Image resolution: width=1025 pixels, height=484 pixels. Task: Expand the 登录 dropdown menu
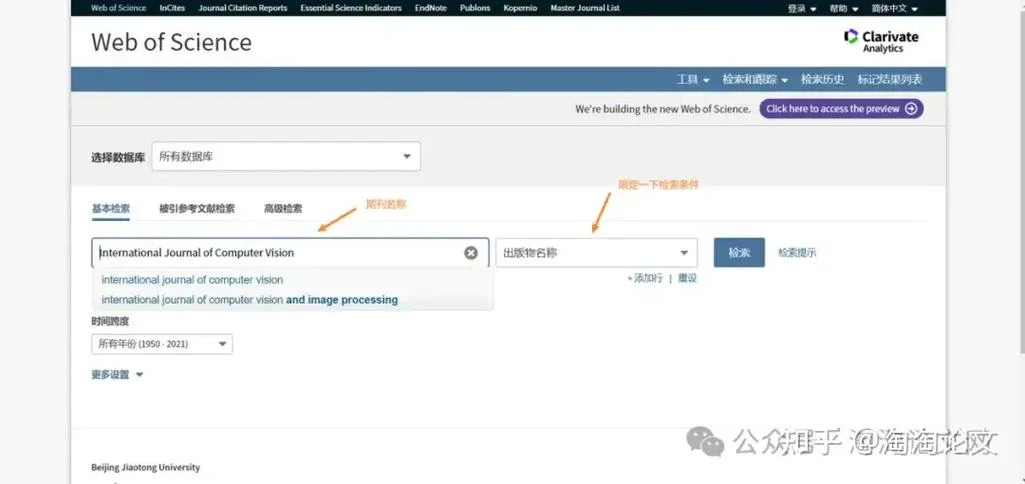click(x=802, y=9)
